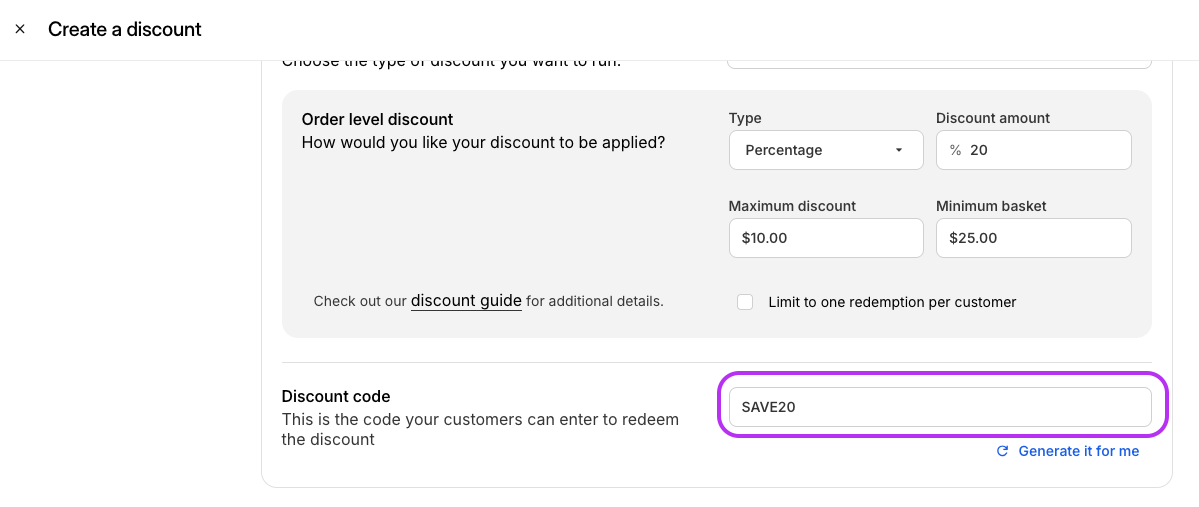Click the 'Minimum basket' field label
Viewport: 1199px width, 507px height.
[x=991, y=206]
